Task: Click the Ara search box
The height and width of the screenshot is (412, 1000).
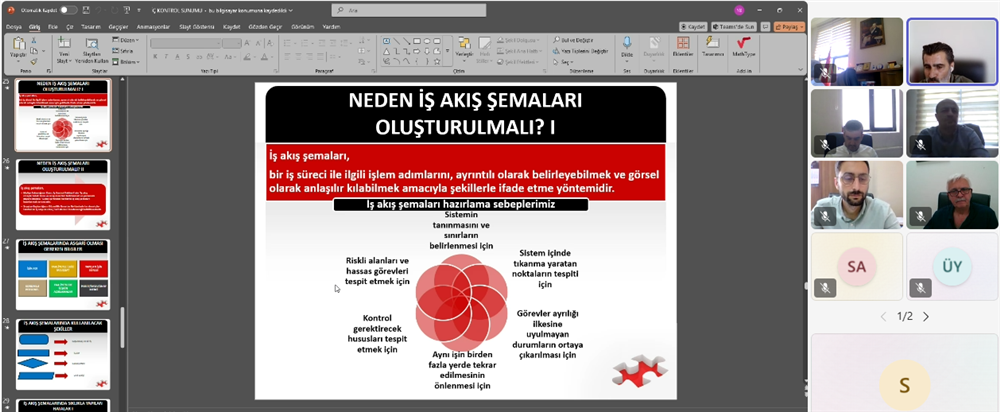Action: [x=409, y=10]
